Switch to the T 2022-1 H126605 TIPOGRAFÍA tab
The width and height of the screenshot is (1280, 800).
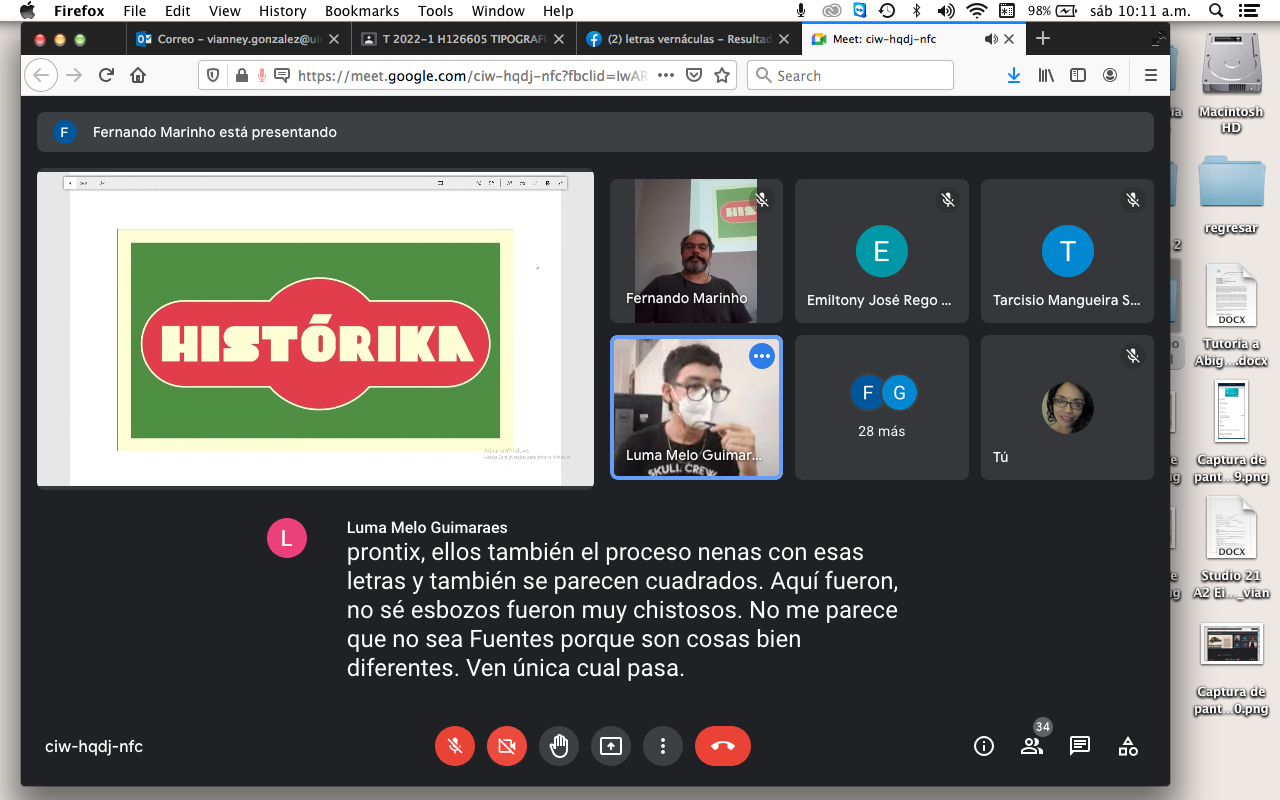[463, 39]
